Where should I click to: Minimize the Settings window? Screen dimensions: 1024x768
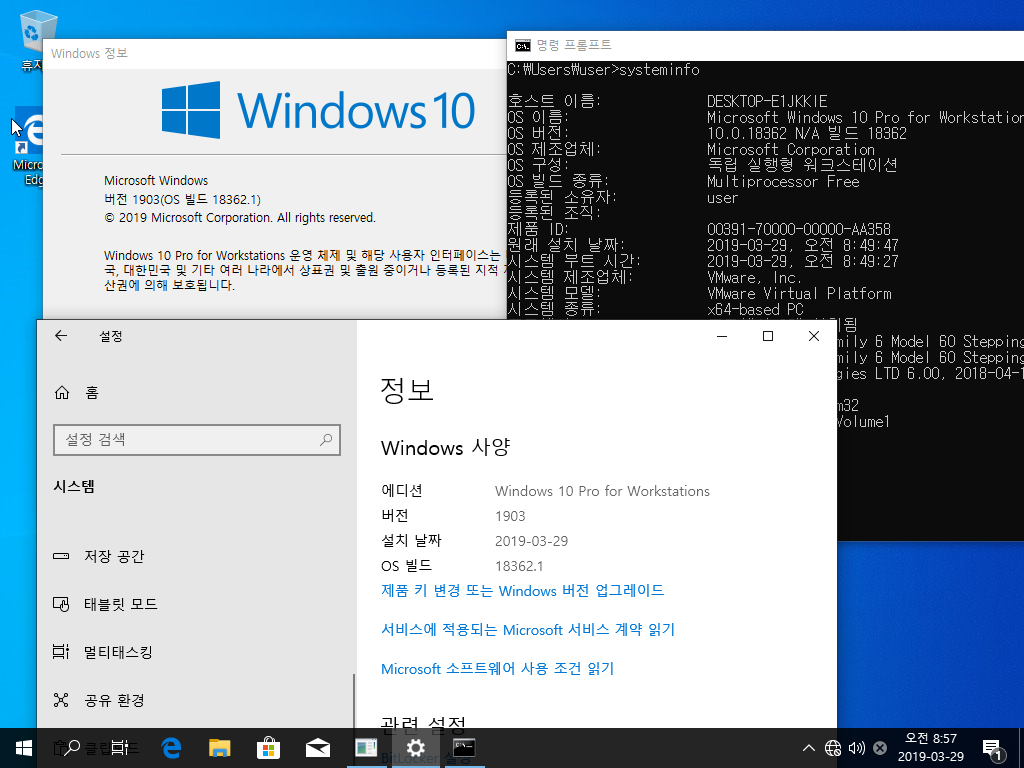pos(722,336)
